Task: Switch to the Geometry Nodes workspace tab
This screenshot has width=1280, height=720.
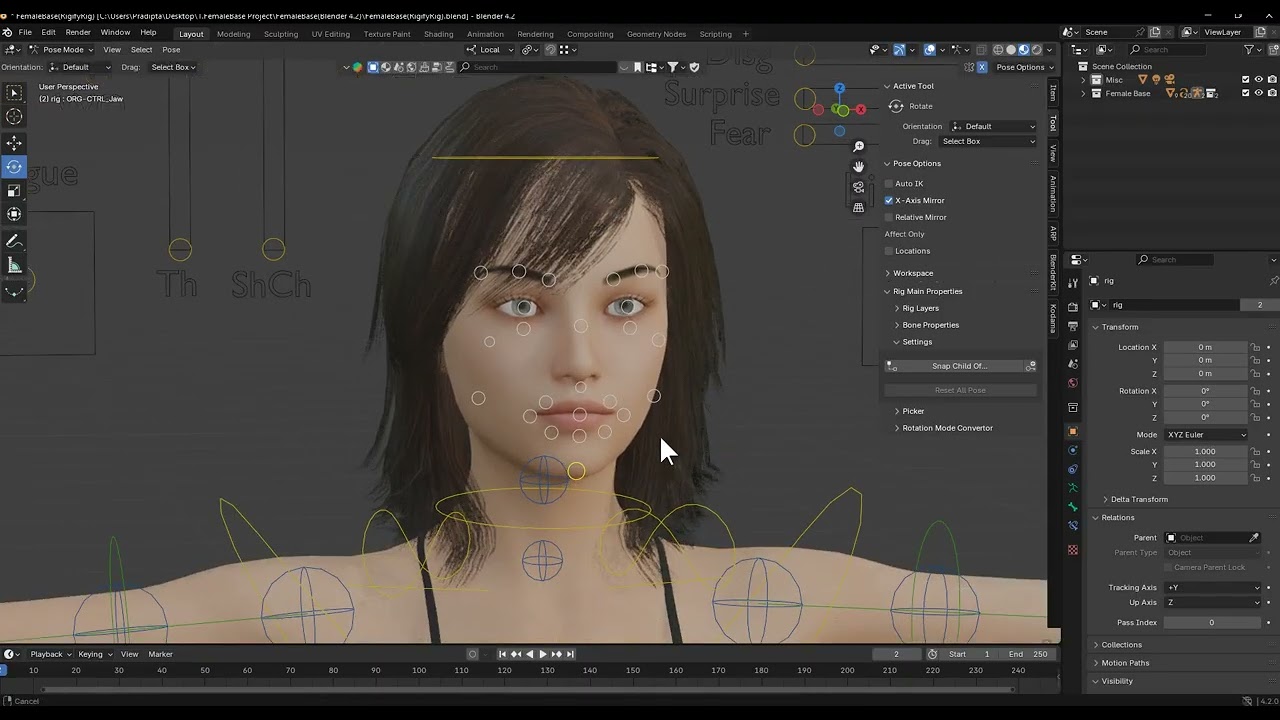Action: coord(656,34)
